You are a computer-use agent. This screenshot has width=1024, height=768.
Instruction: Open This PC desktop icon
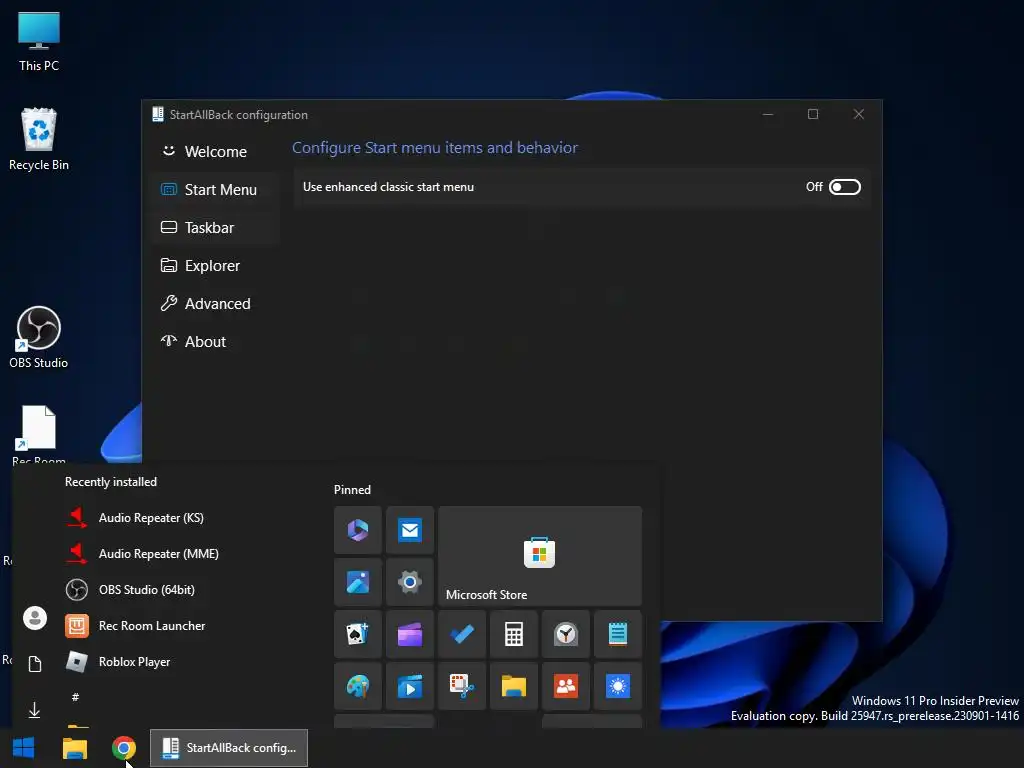pyautogui.click(x=39, y=41)
